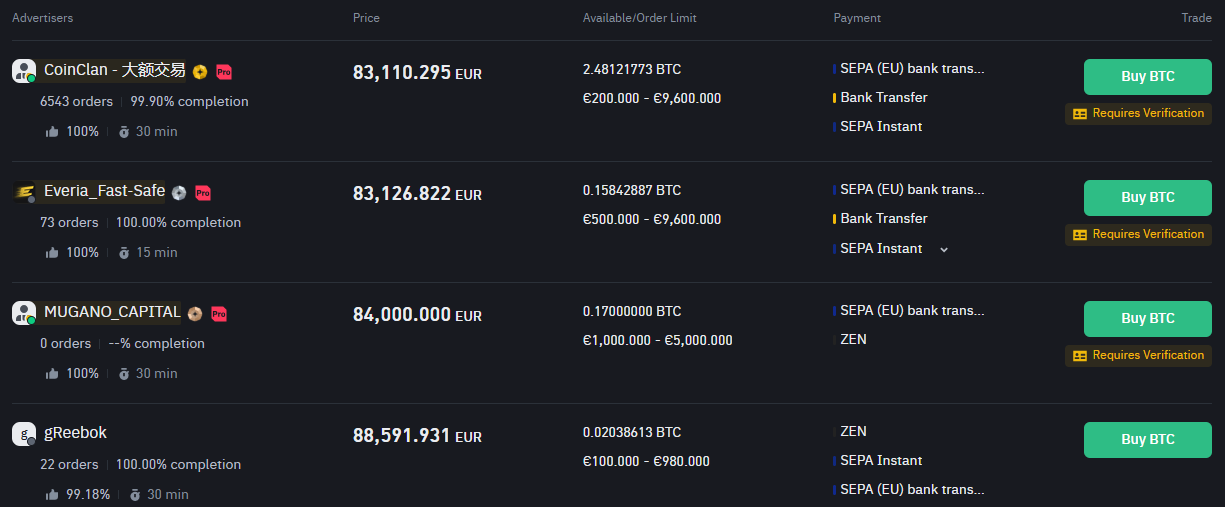Expand Everia_Fast-Safe payment methods chevron
The width and height of the screenshot is (1225, 507).
point(944,249)
